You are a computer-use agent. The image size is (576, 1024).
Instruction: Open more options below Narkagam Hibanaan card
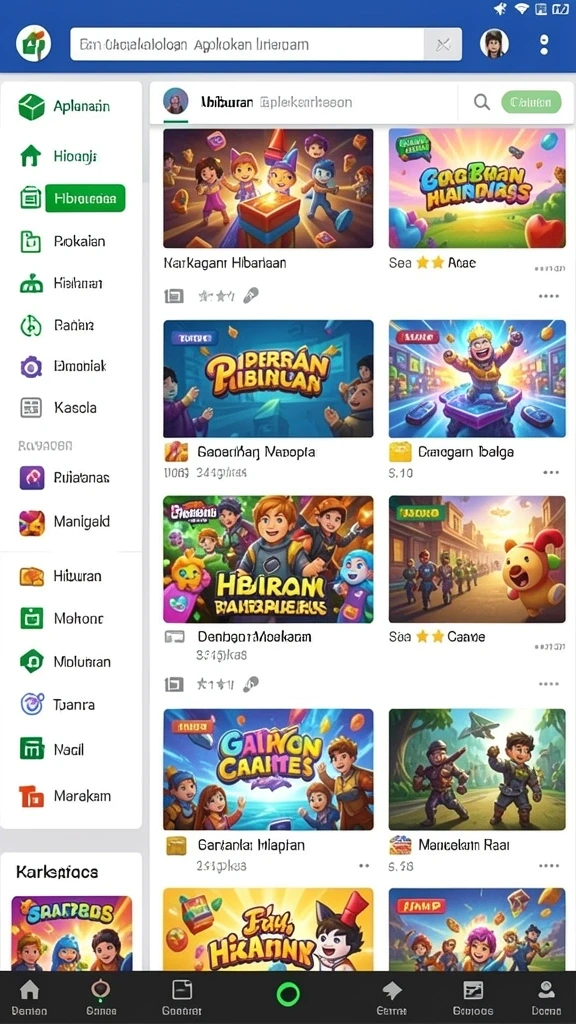click(549, 296)
